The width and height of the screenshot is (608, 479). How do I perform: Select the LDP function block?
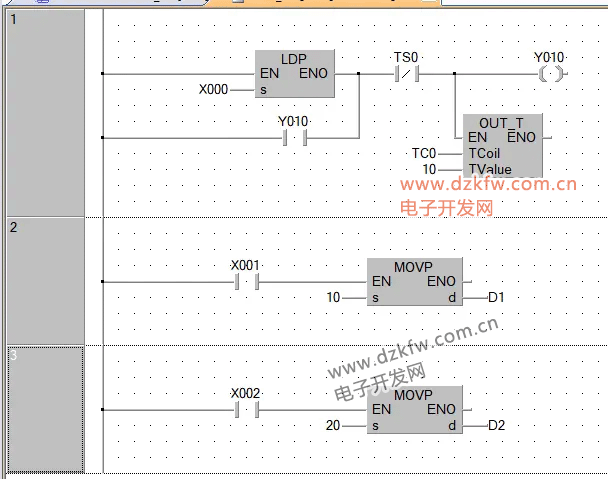pos(295,74)
